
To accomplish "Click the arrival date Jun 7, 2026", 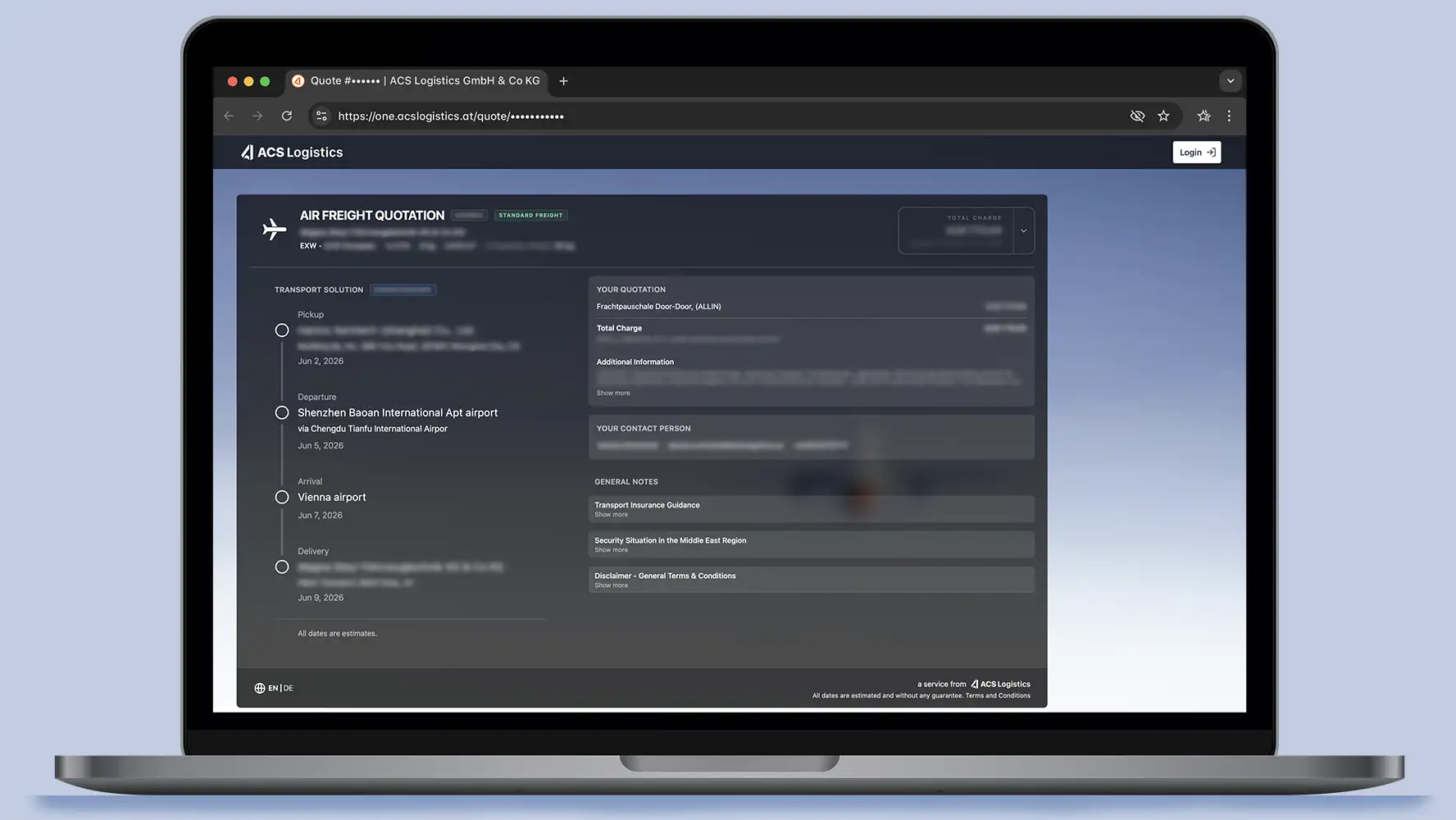I will (320, 516).
